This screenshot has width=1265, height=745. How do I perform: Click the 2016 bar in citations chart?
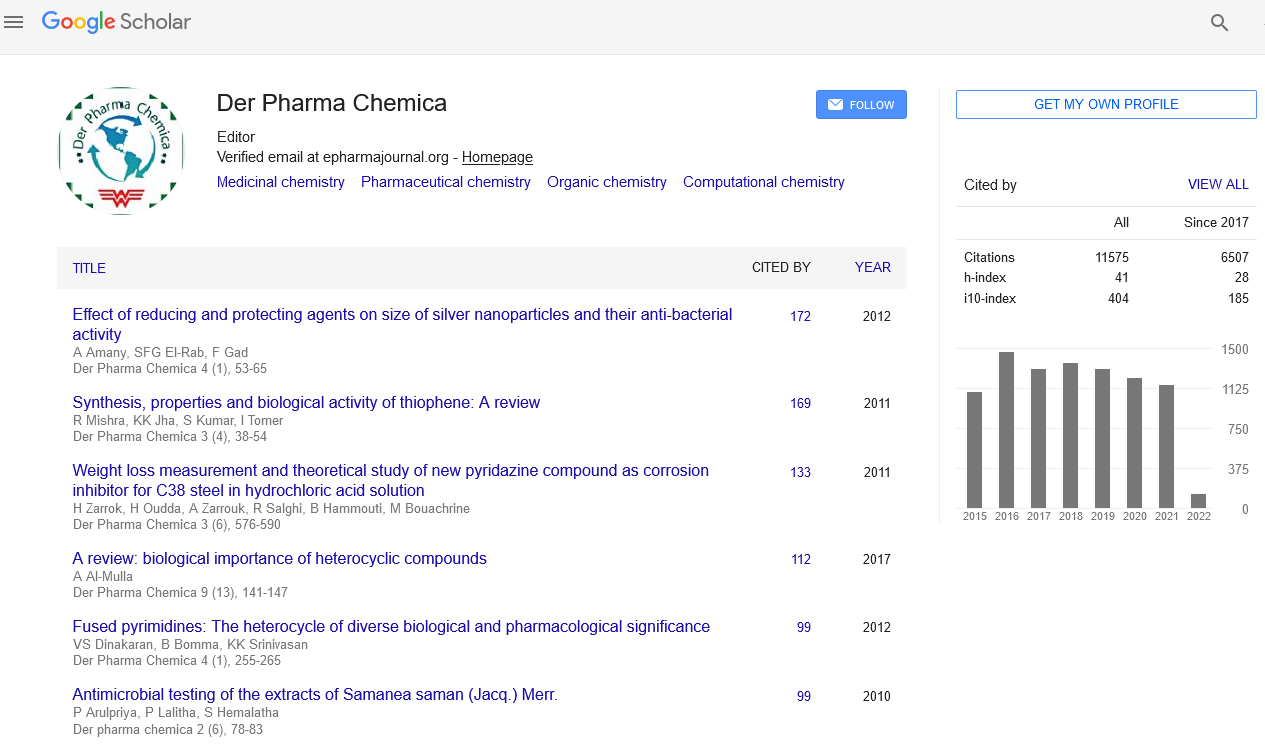point(1006,430)
